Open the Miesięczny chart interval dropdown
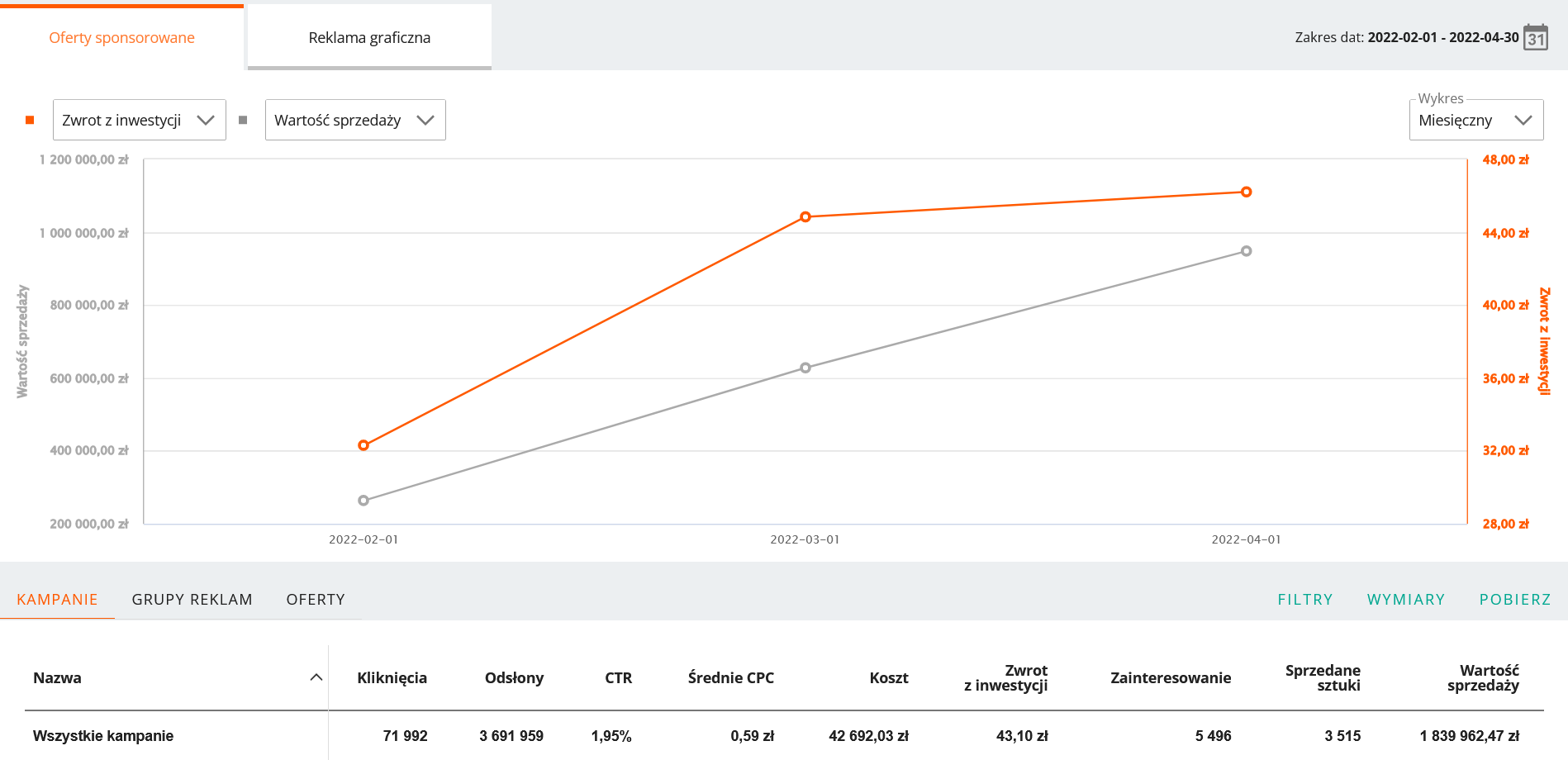 (1475, 121)
